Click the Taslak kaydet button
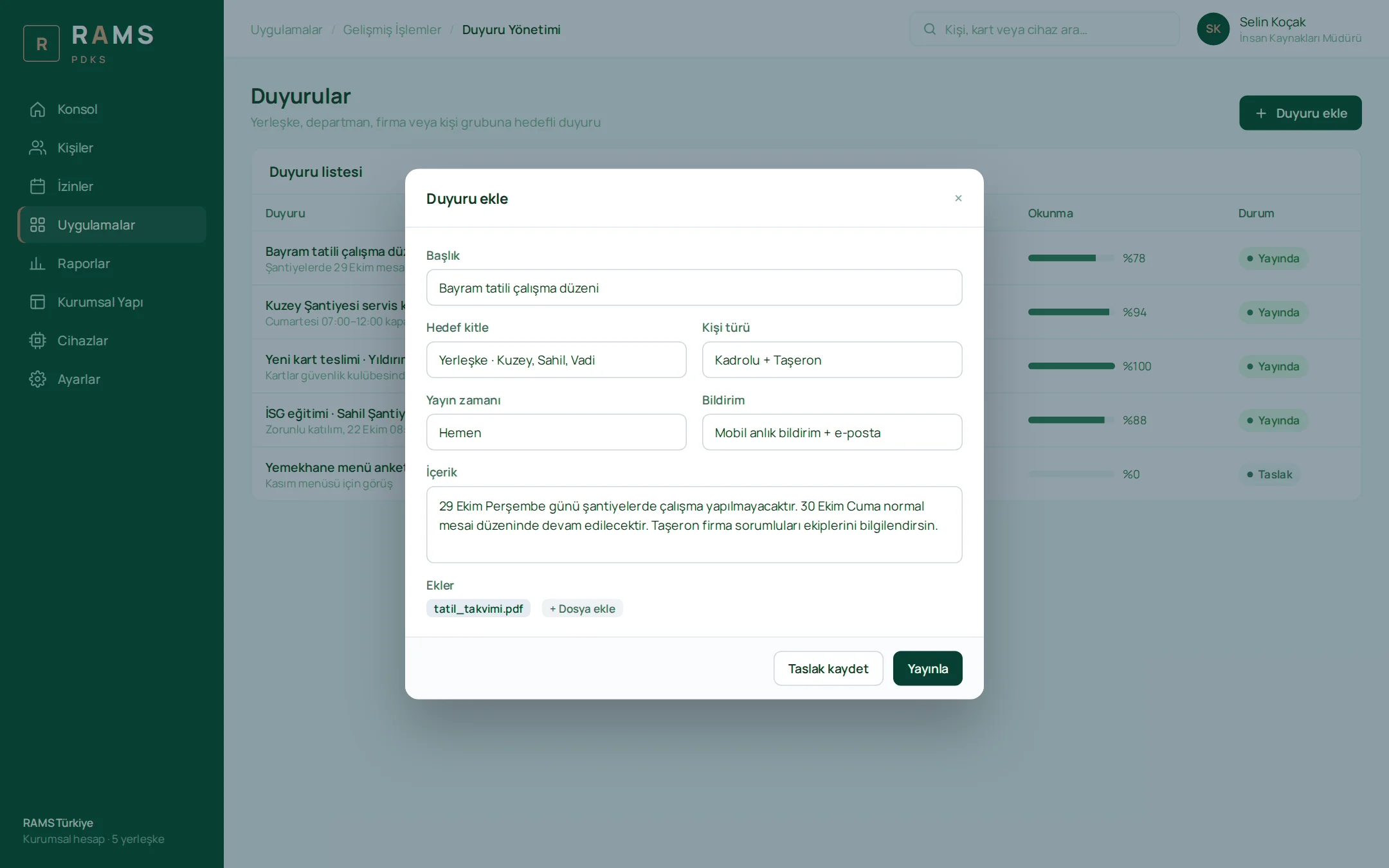 [828, 668]
